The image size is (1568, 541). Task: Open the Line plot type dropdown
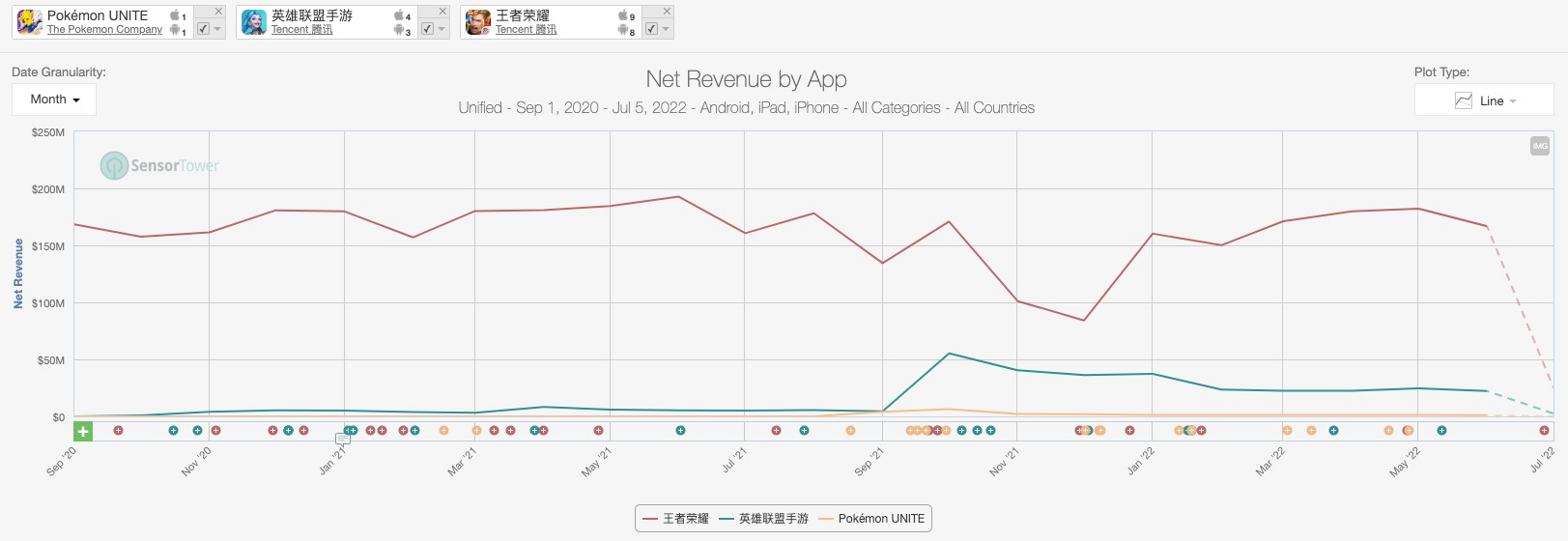click(1484, 100)
